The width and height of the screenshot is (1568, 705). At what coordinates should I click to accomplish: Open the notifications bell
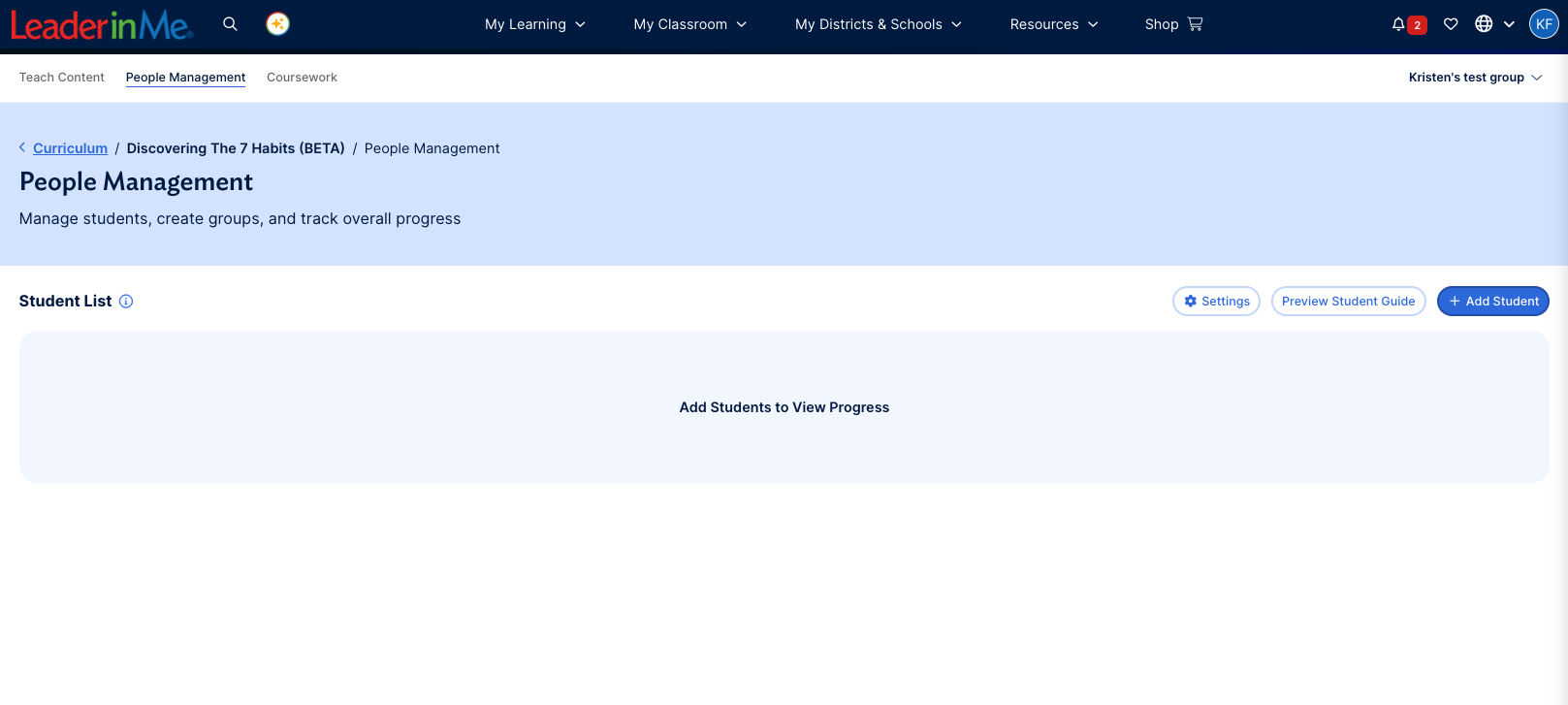pos(1398,24)
